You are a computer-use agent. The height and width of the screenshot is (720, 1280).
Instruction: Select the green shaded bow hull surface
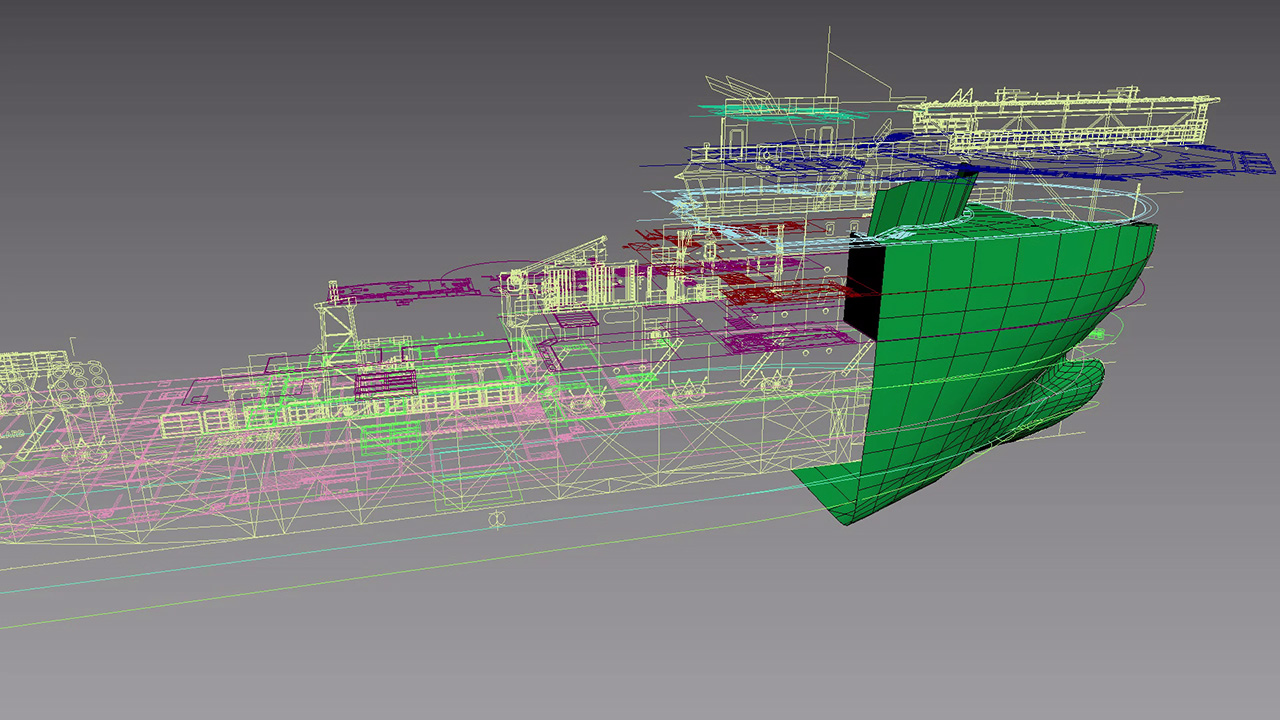click(x=980, y=330)
